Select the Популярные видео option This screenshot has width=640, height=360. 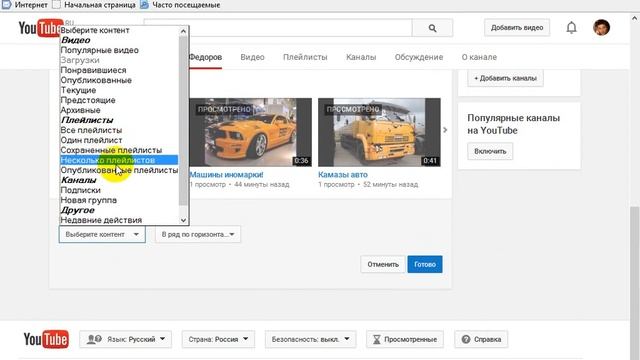(x=119, y=50)
